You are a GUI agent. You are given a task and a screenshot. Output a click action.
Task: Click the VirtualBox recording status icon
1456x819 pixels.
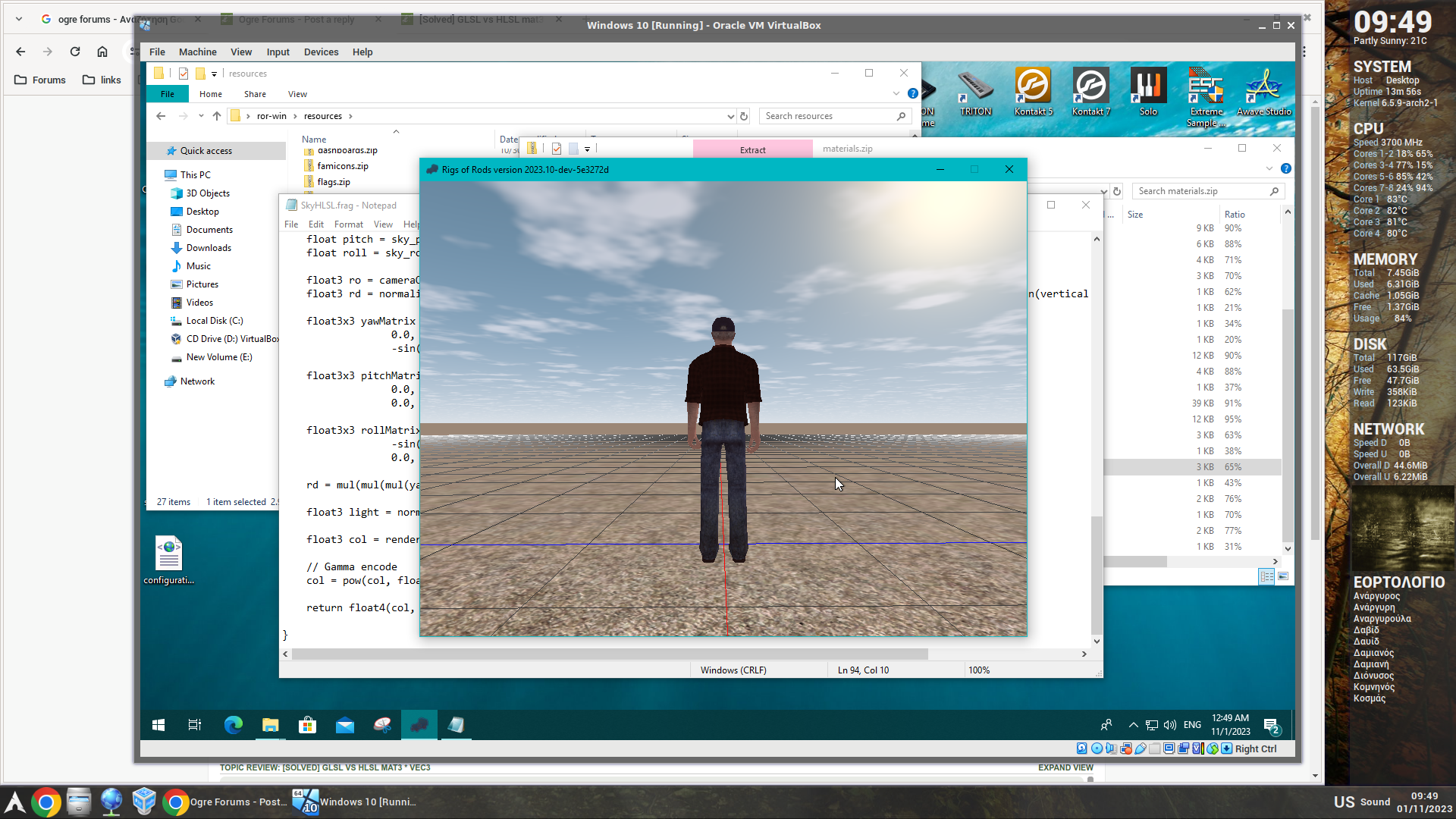click(1184, 748)
